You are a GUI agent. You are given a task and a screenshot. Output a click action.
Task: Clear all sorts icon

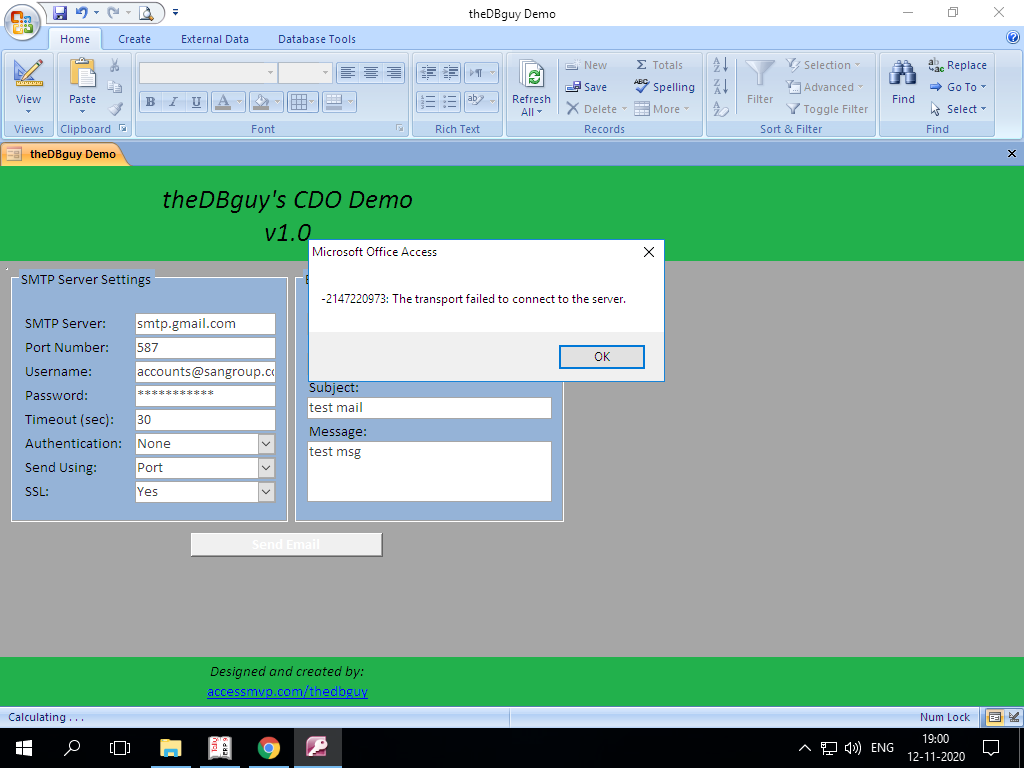click(x=721, y=109)
